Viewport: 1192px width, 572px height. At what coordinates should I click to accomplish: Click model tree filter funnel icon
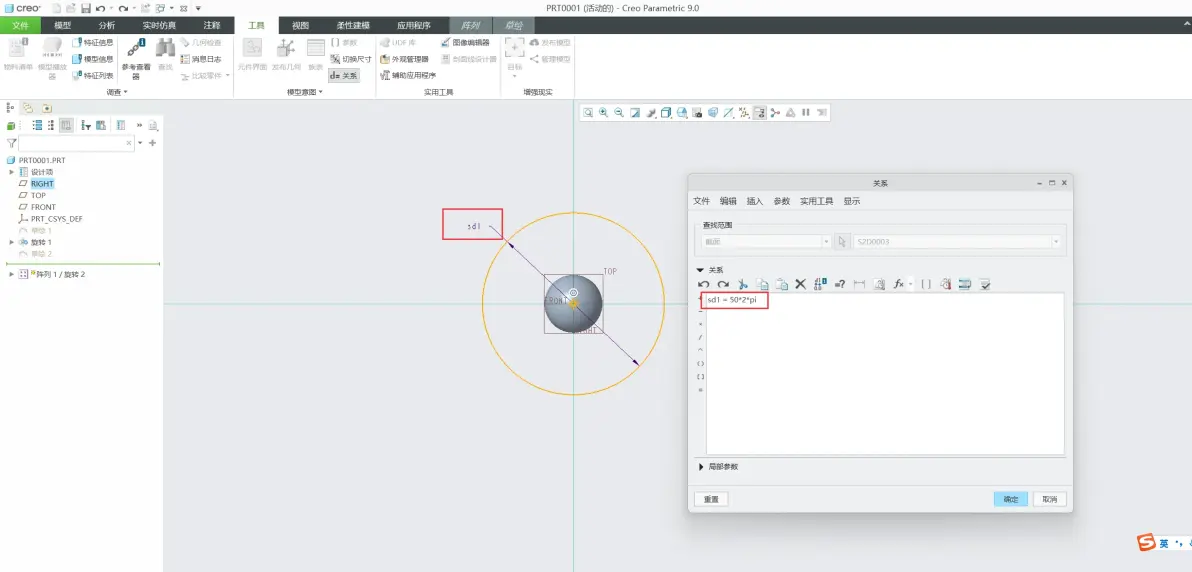click(11, 143)
